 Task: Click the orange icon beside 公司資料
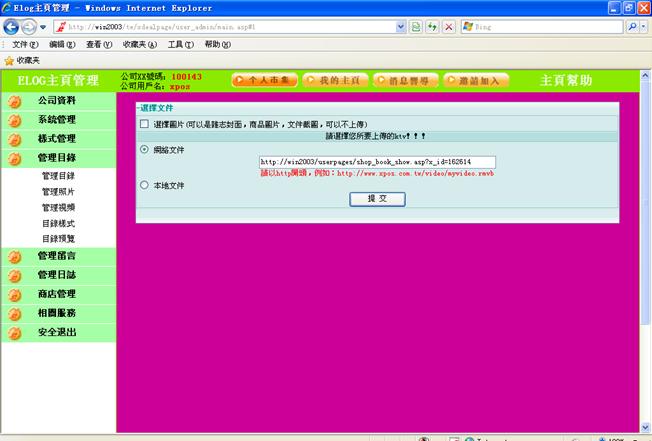15,101
